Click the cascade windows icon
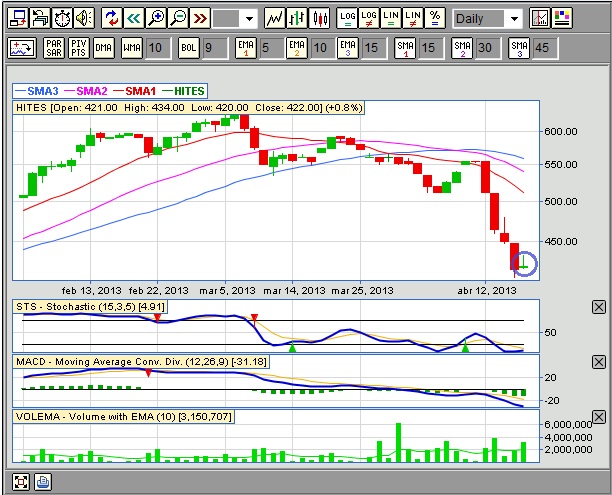The width and height of the screenshot is (612, 495). click(40, 18)
